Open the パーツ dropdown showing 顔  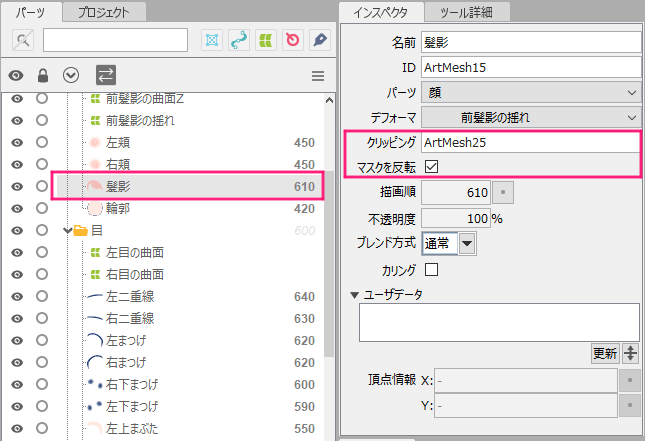point(531,93)
